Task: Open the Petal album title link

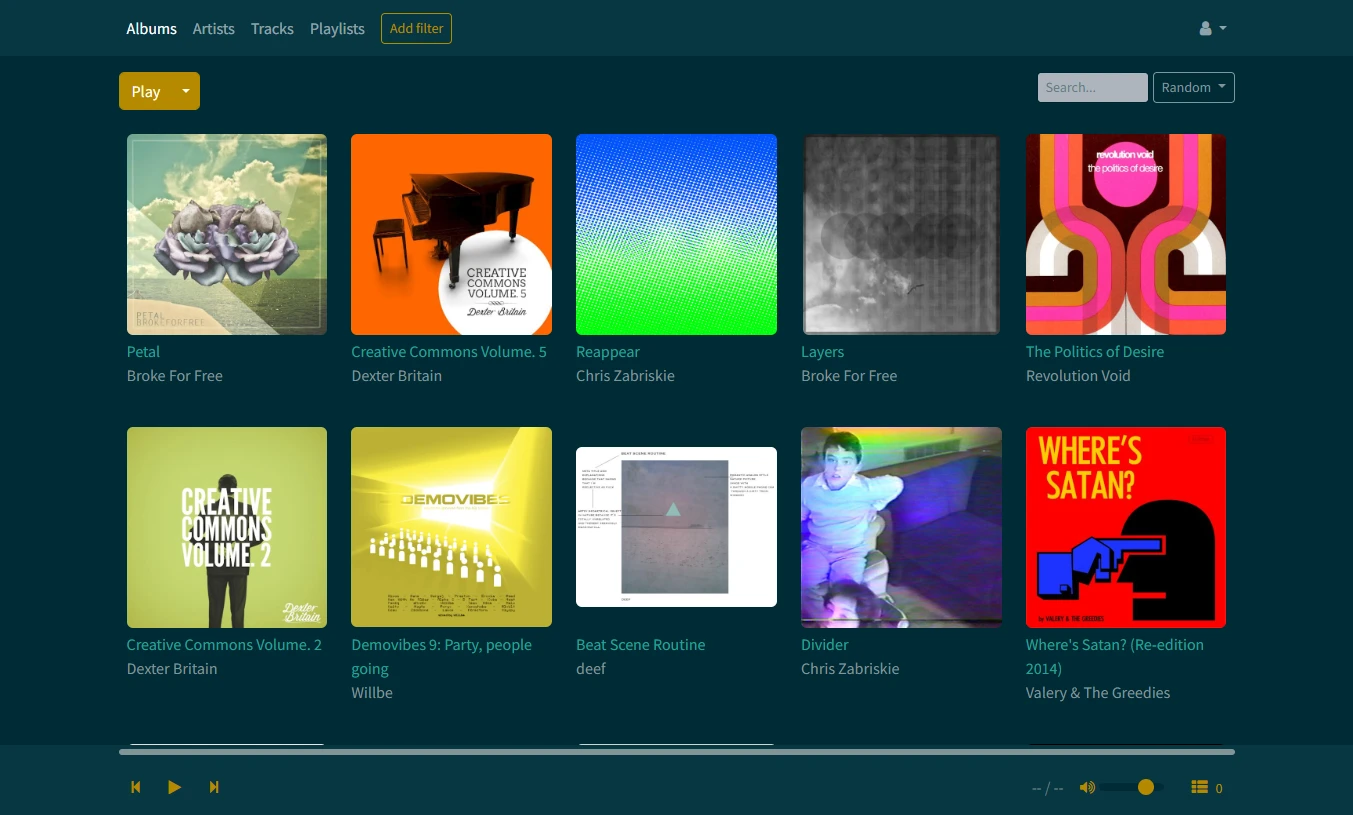Action: [x=143, y=352]
